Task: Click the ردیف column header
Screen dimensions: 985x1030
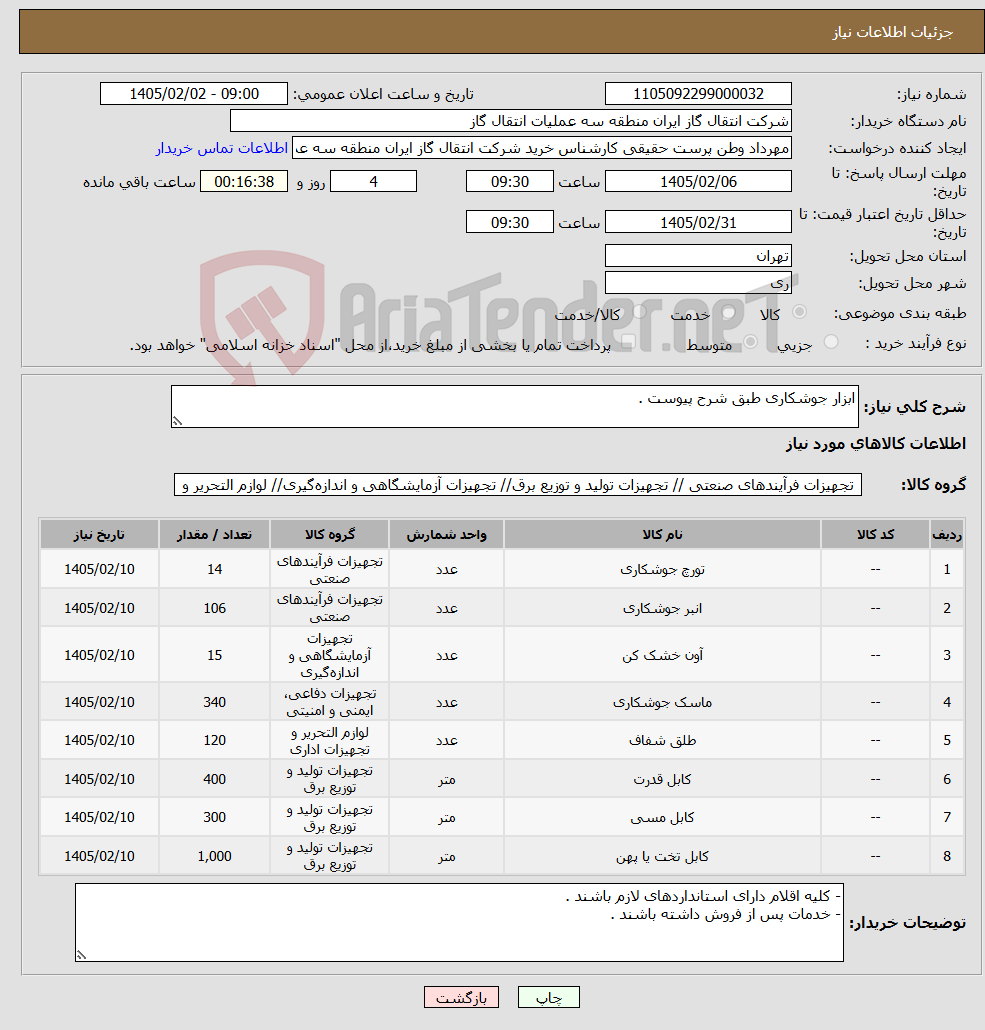Action: click(x=947, y=535)
